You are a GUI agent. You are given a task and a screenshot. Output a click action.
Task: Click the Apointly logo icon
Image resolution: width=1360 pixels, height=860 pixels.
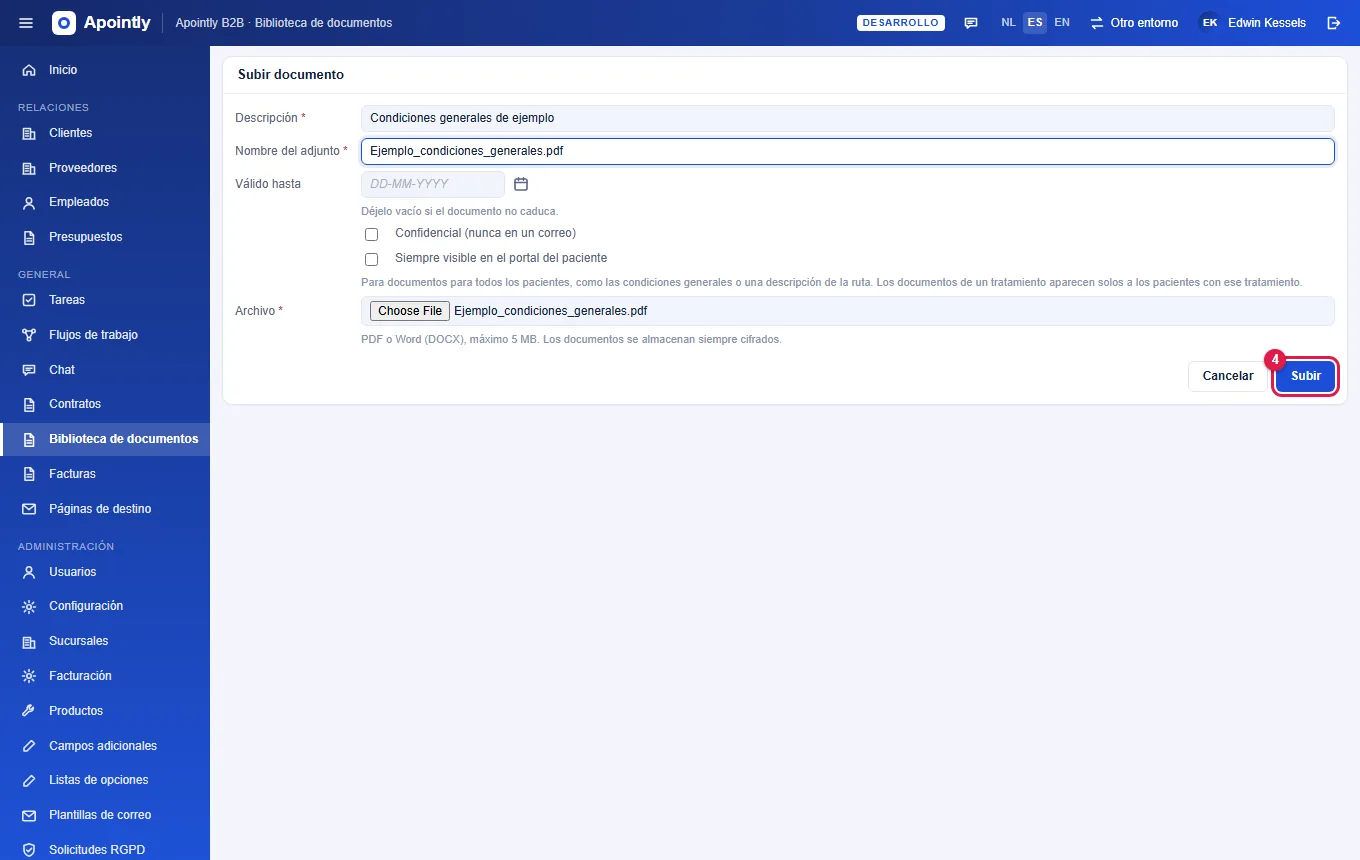tap(64, 23)
